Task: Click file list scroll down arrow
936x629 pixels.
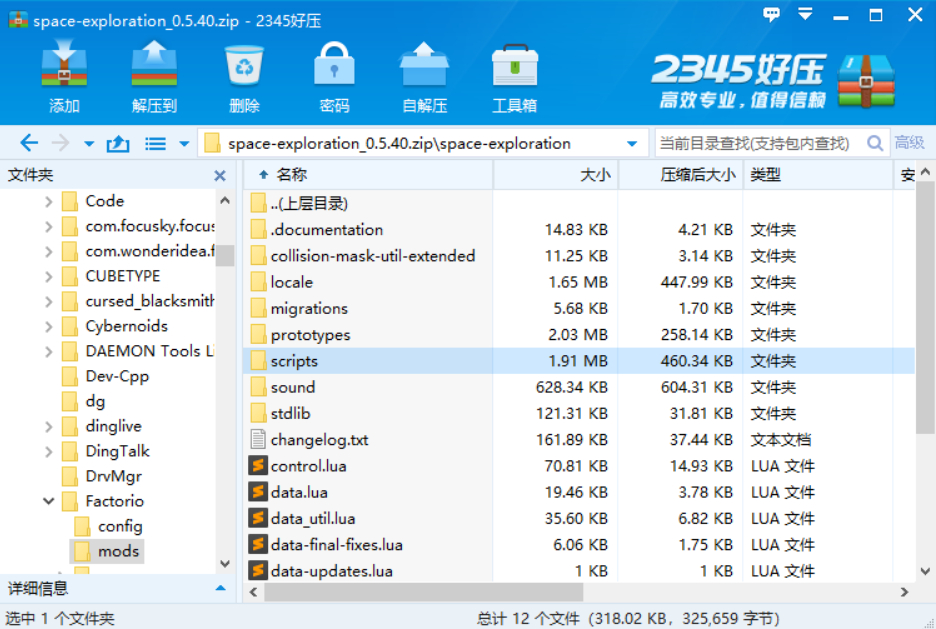Action: 925,572
